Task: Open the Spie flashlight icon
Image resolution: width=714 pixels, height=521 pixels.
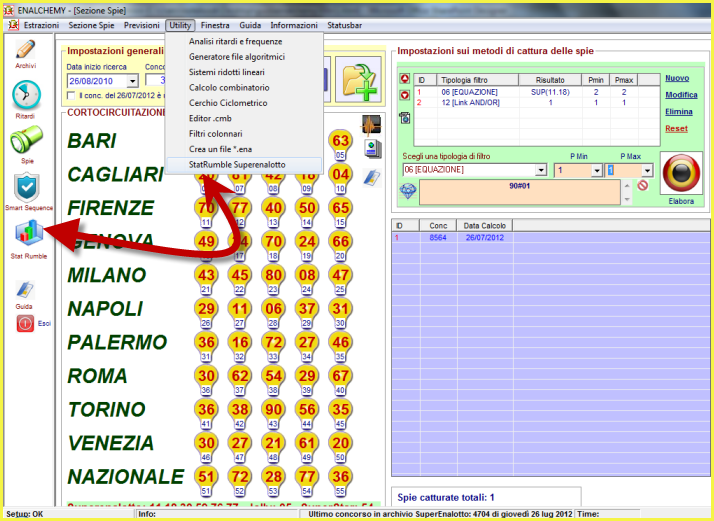Action: 26,141
